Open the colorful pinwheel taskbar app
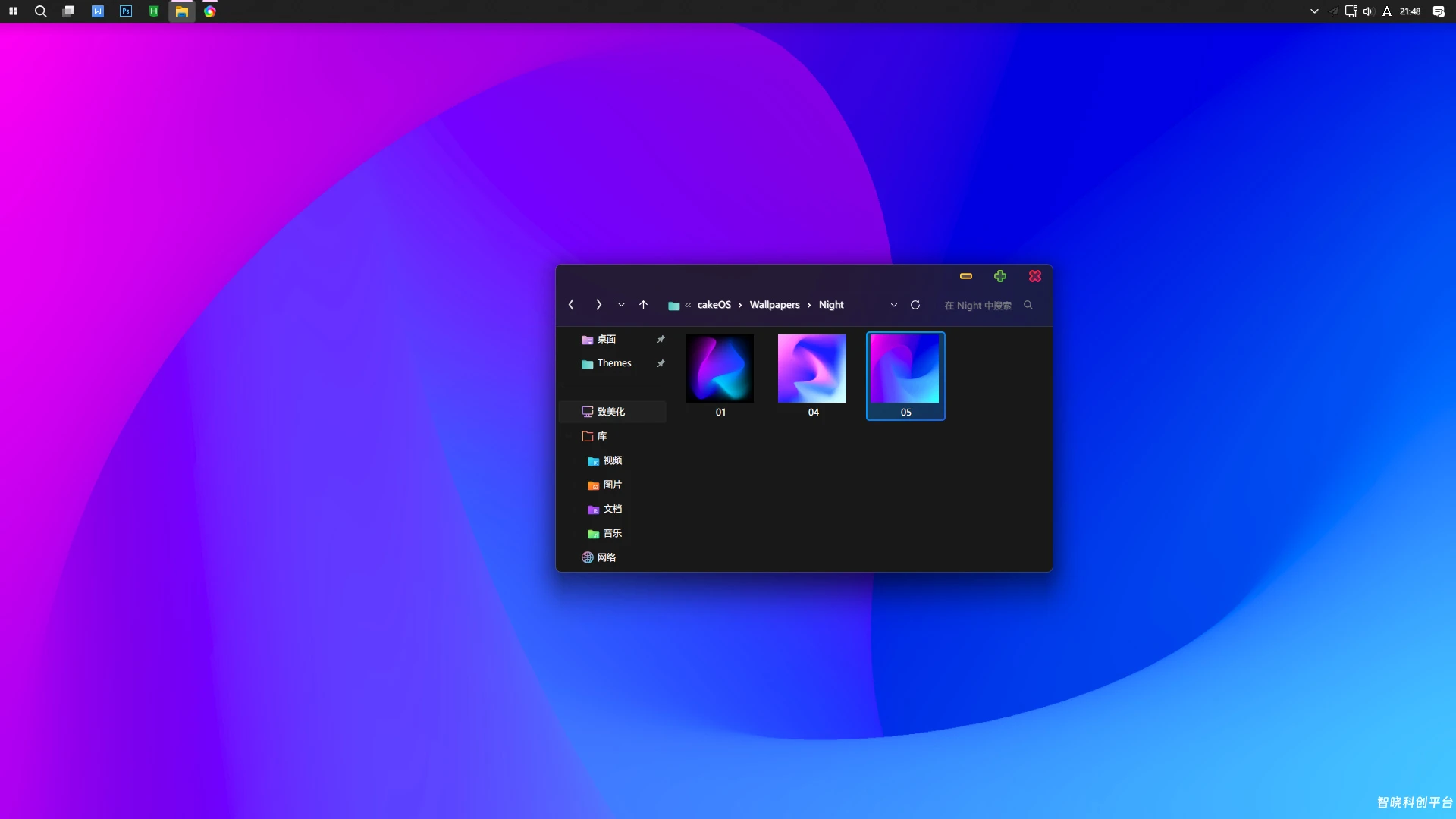The height and width of the screenshot is (819, 1456). [x=210, y=11]
